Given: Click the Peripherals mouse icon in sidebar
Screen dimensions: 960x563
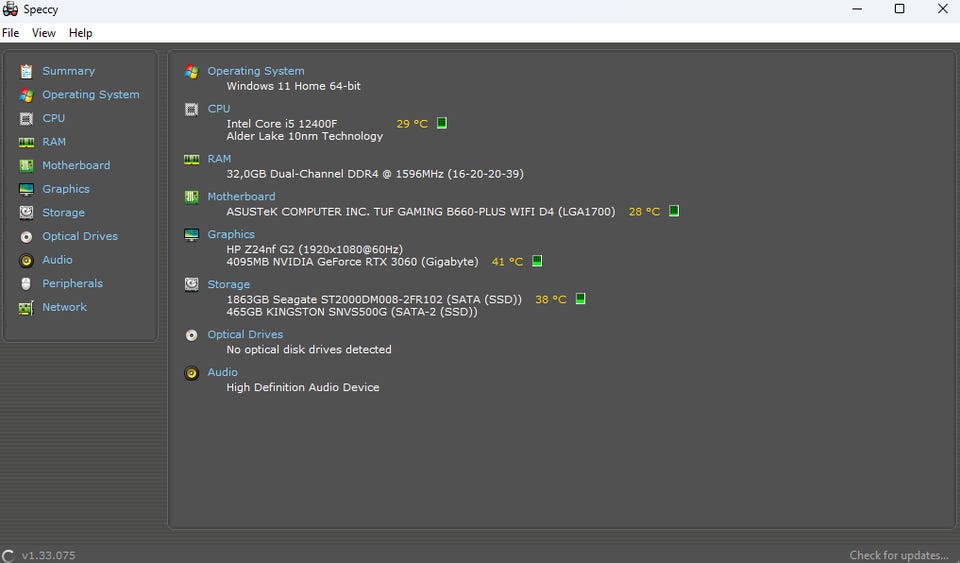Looking at the screenshot, I should coord(26,284).
